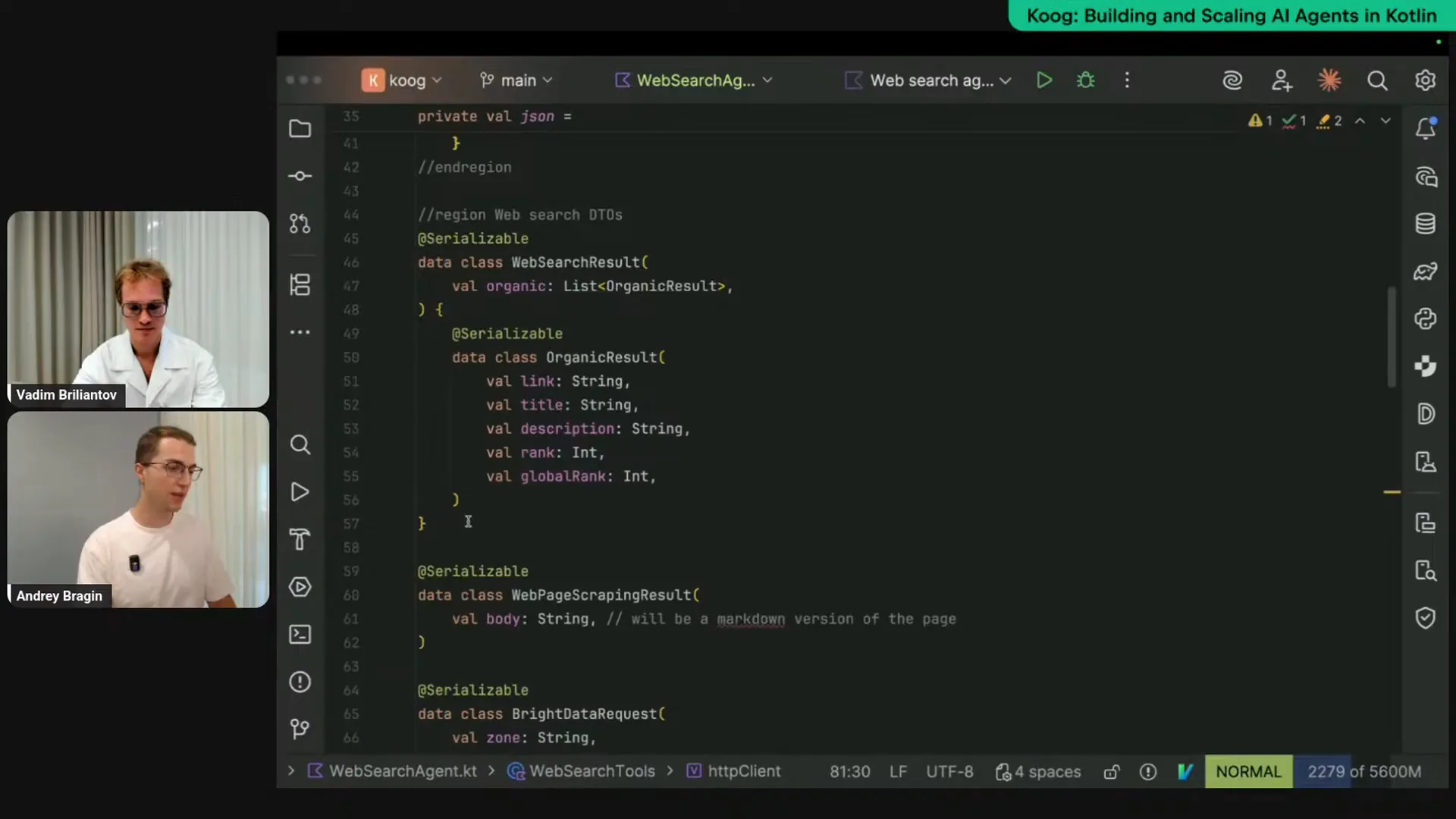
Task: Click Vadim Briliantov video thumbnail
Action: (138, 309)
